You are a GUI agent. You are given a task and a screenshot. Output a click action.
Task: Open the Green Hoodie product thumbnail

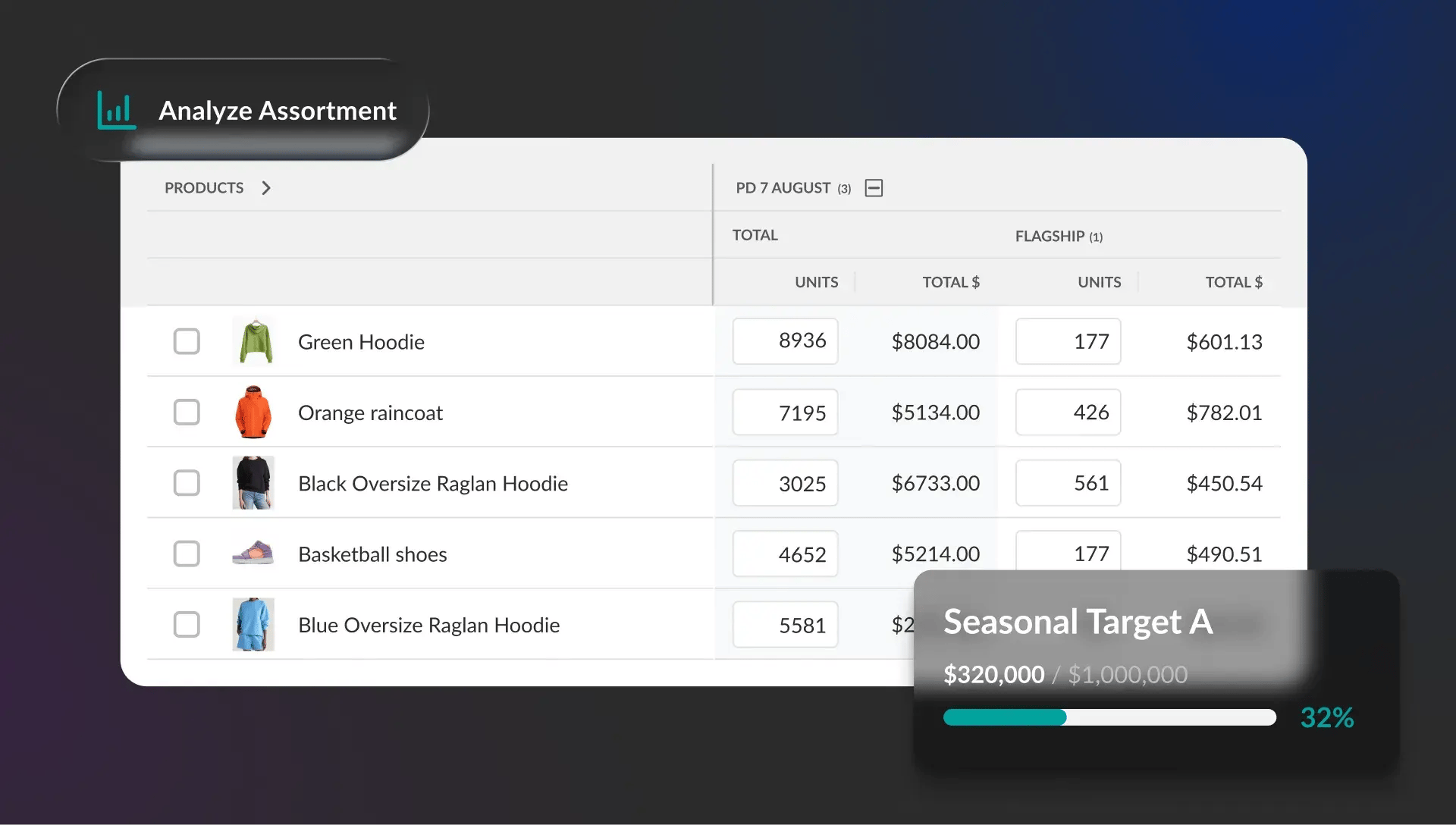click(253, 341)
